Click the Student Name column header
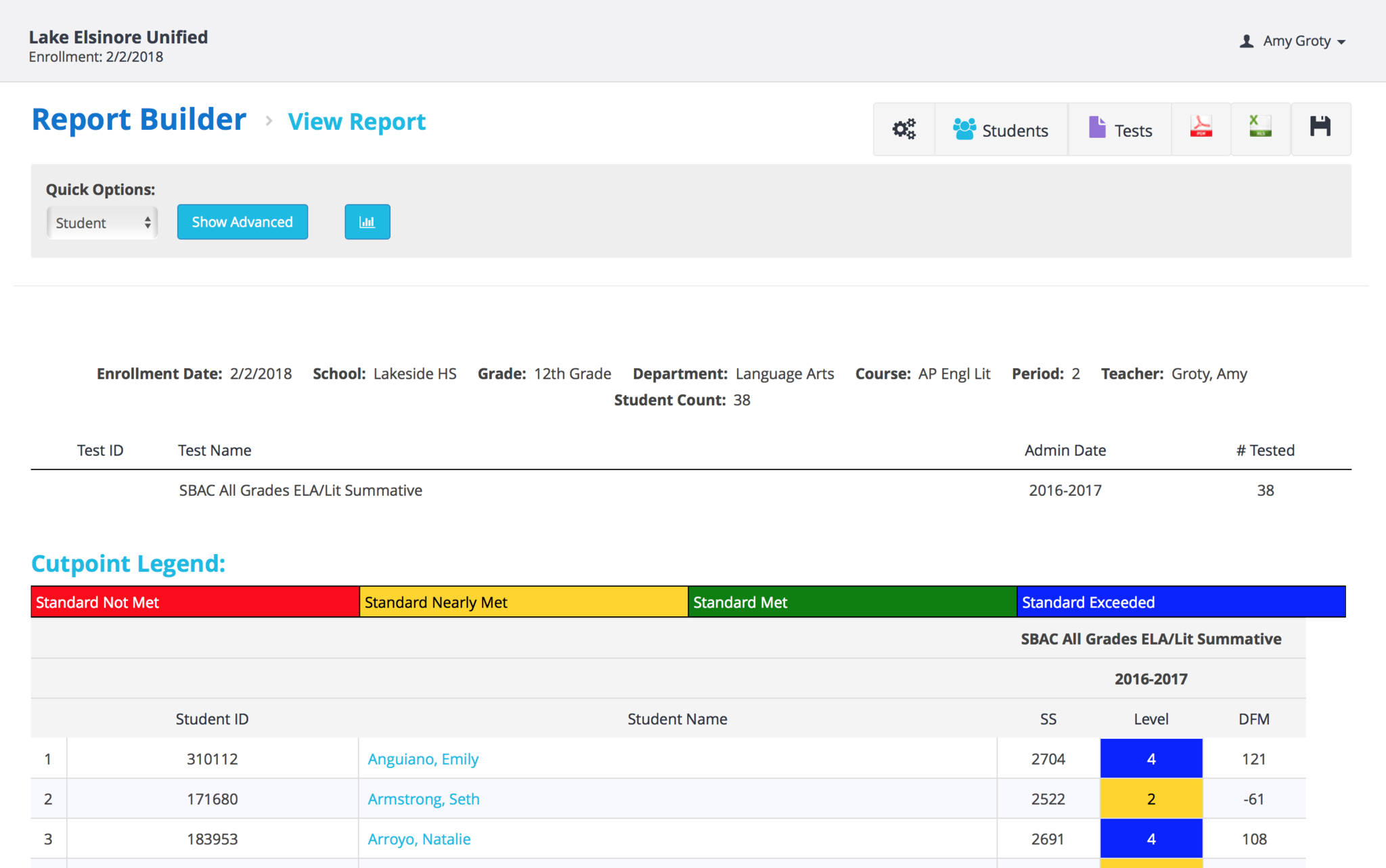This screenshot has height=868, width=1386. coord(677,719)
